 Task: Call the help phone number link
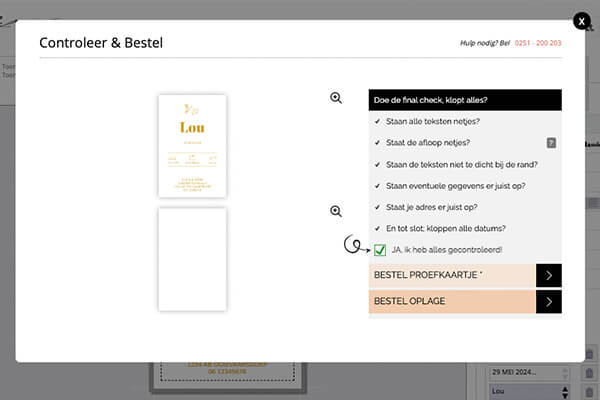[x=538, y=43]
